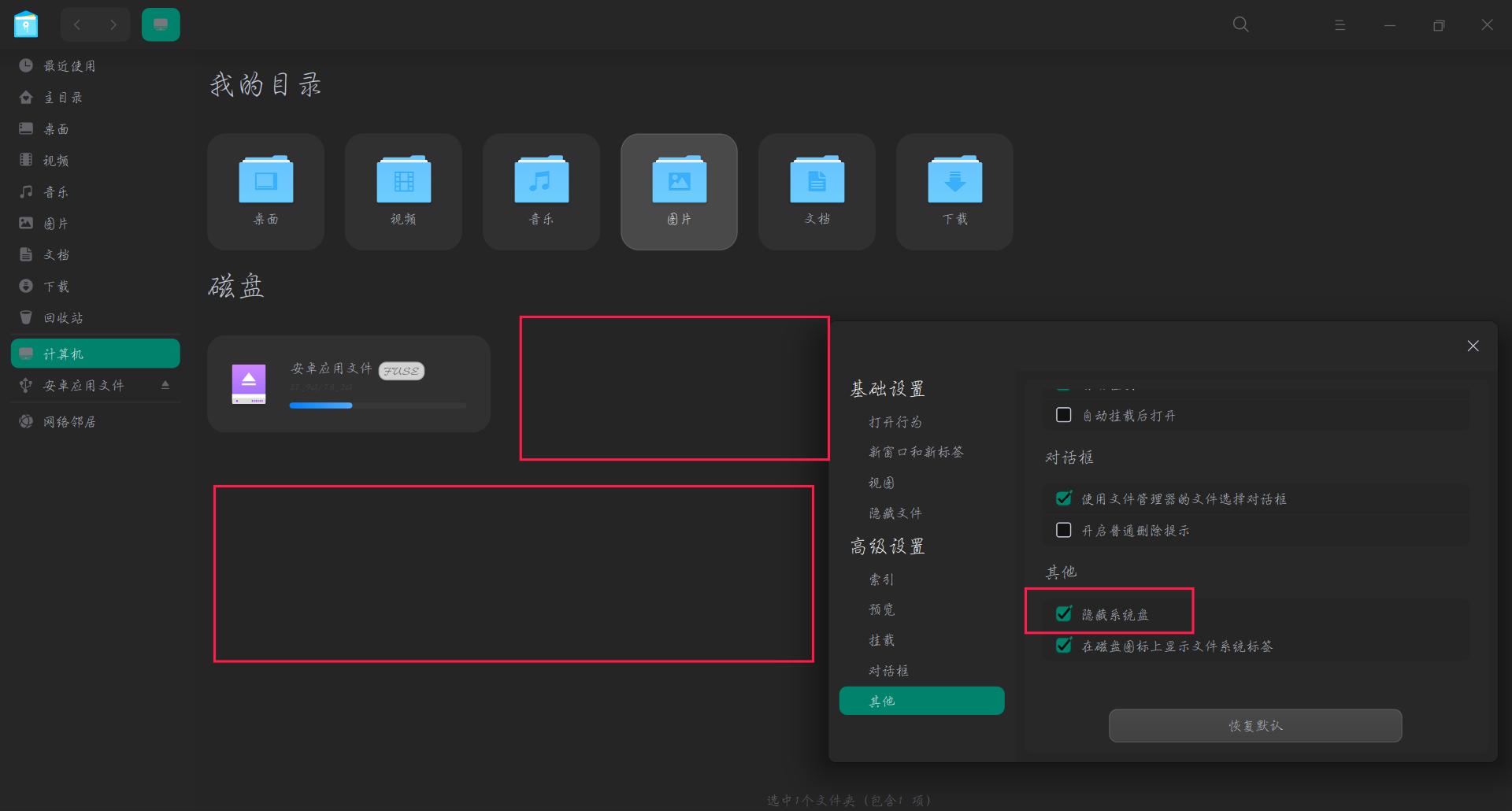Uncheck 在磁盘图标上显示文件系统标签
The width and height of the screenshot is (1512, 811).
pos(1064,646)
